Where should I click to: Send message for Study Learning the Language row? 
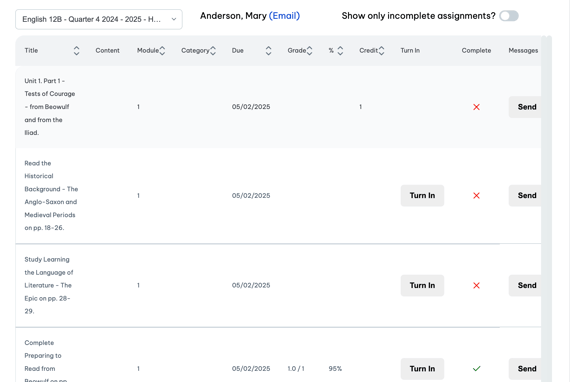pos(525,285)
